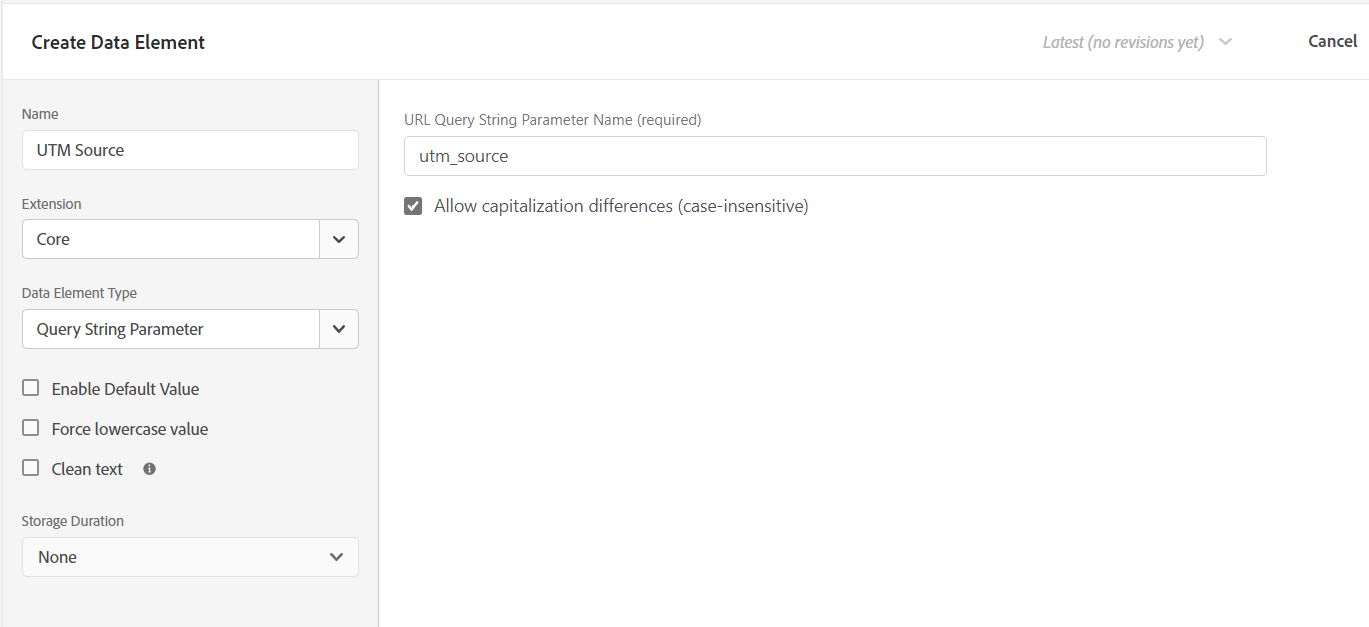Open the Data Element Type dropdown chevron
The width and height of the screenshot is (1369, 627).
pyautogui.click(x=338, y=329)
